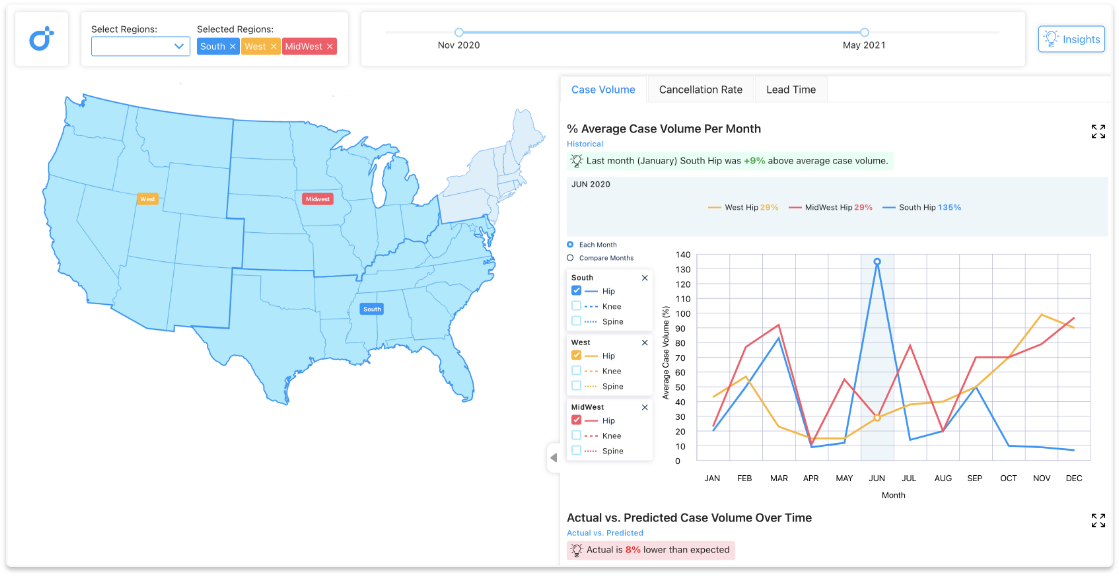Collapse the right panel using the chevron
The width and height of the screenshot is (1119, 576).
[x=553, y=458]
